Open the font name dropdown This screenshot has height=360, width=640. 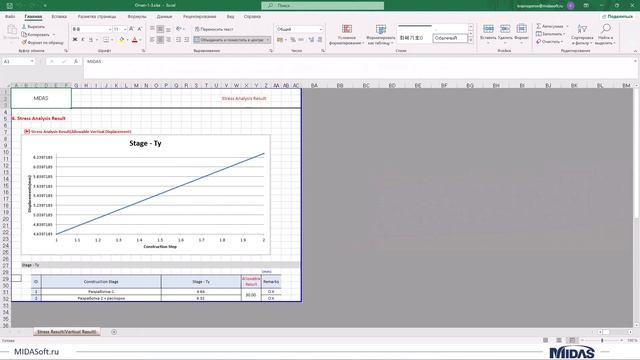[x=109, y=29]
